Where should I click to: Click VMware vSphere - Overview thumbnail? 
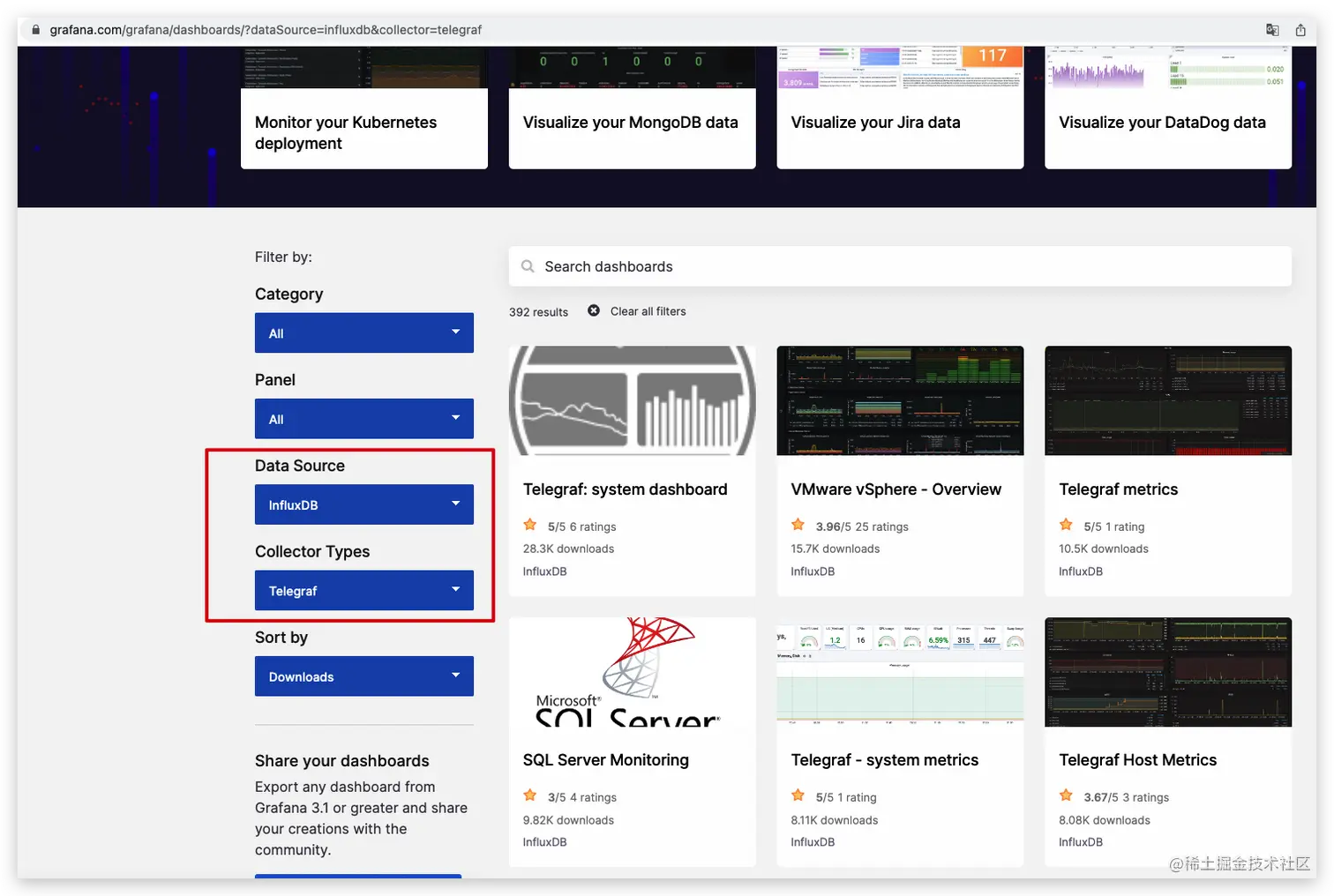[x=900, y=400]
